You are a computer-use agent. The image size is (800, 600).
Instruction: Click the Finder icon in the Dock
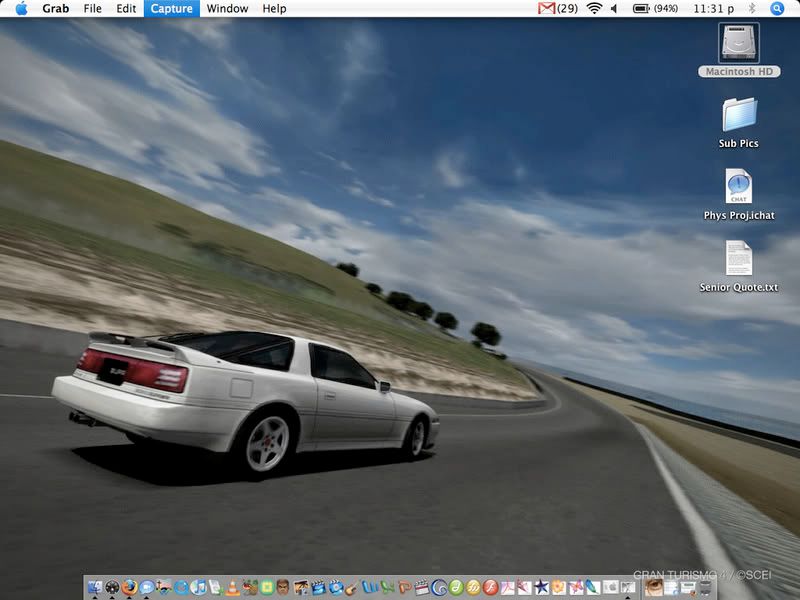point(94,588)
